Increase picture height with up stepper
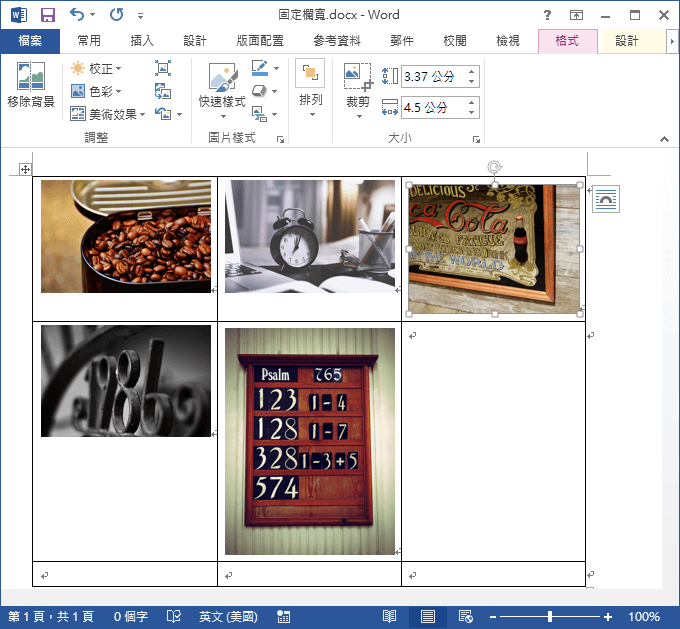 (x=472, y=71)
